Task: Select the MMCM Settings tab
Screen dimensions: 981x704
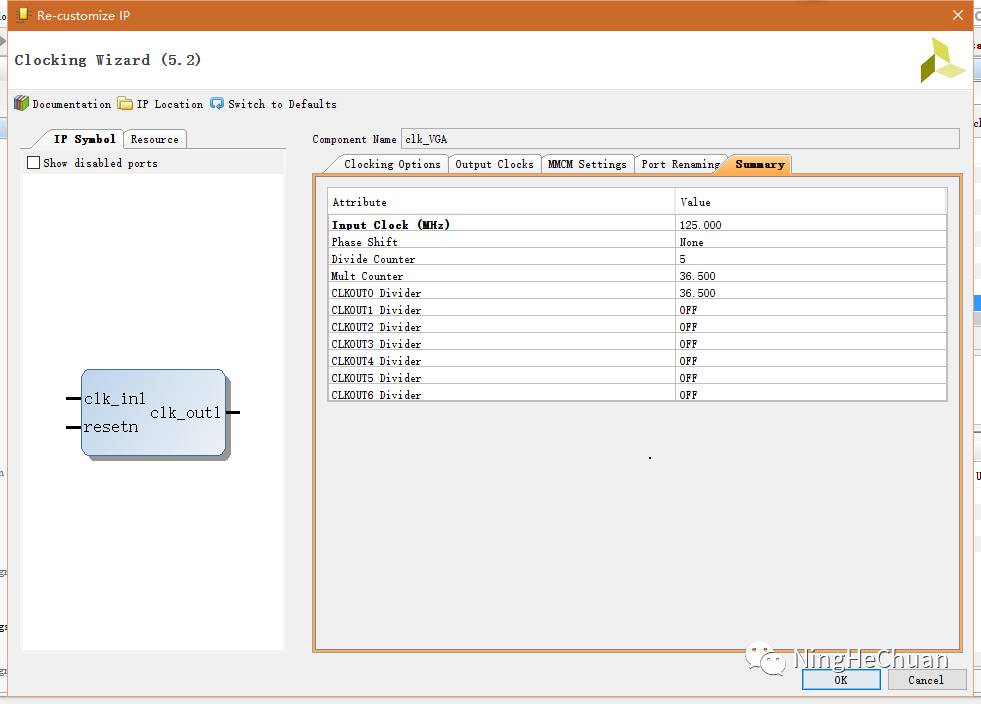Action: [x=587, y=164]
